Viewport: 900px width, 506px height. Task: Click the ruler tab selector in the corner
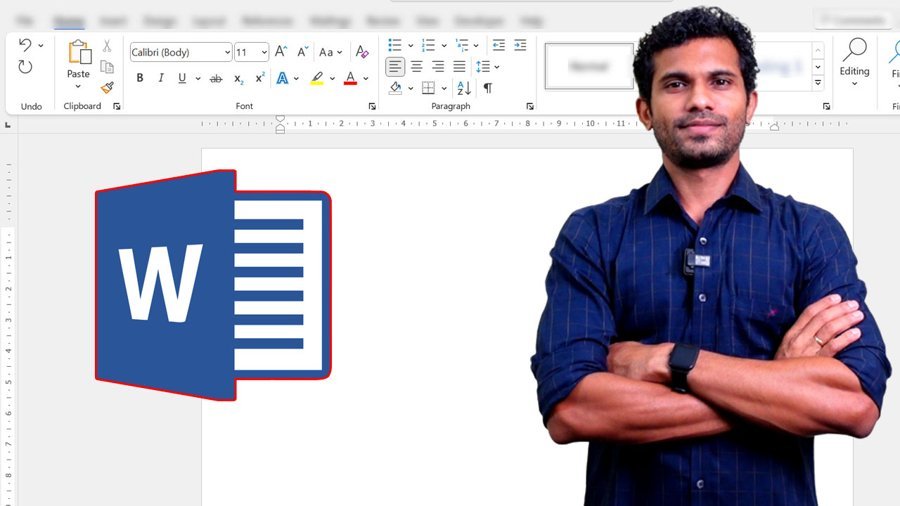click(x=8, y=124)
